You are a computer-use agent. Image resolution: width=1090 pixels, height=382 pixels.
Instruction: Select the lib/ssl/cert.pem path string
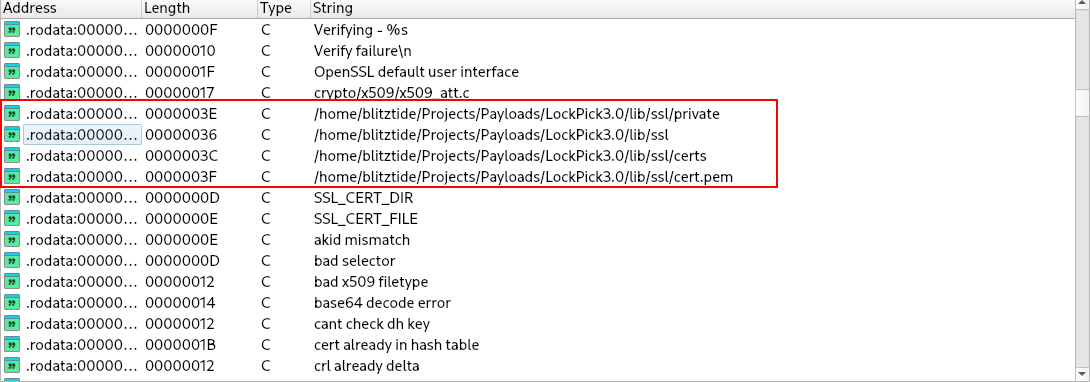tap(523, 177)
